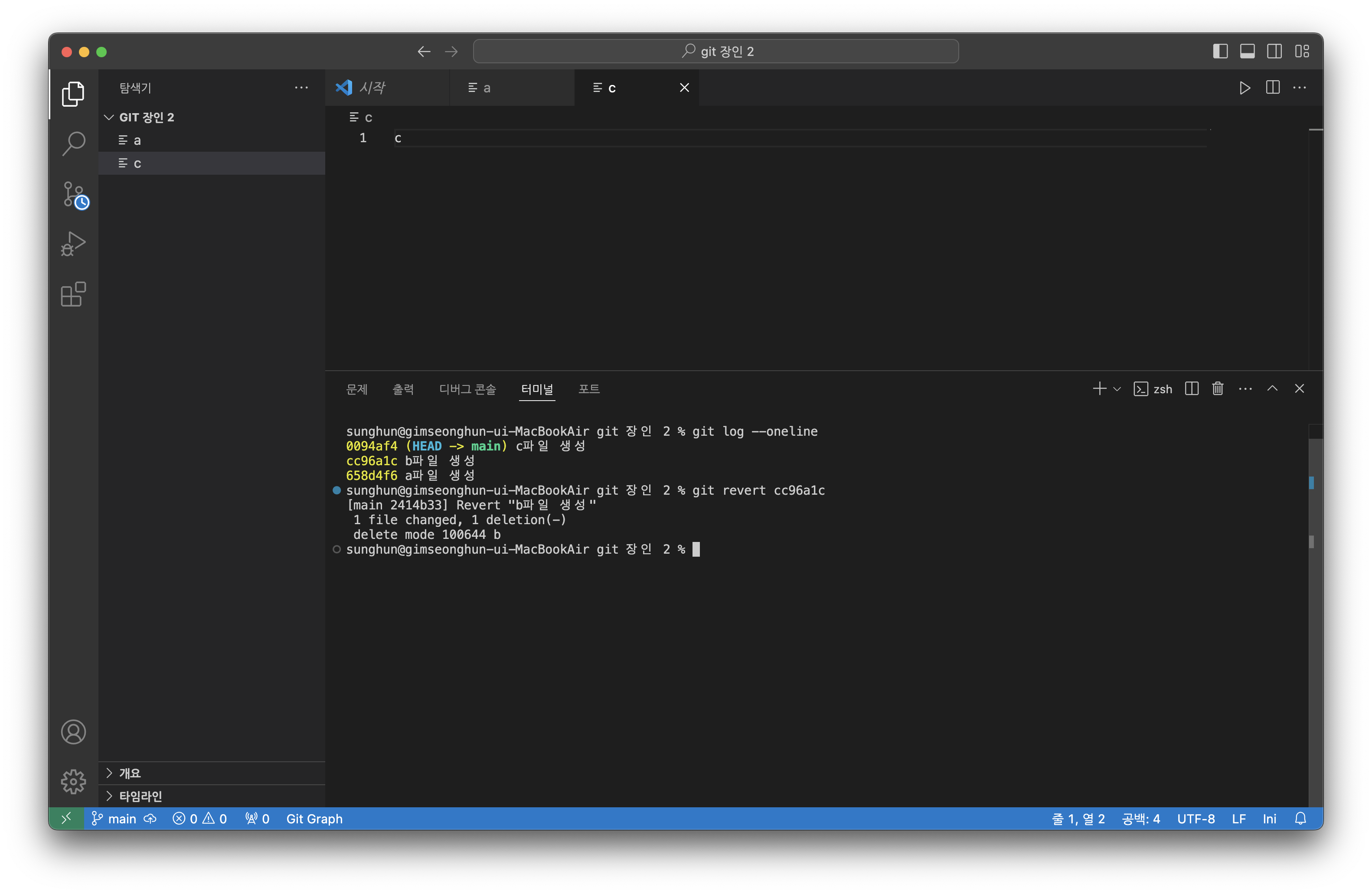
Task: Open the Manage gear settings
Action: (x=74, y=781)
